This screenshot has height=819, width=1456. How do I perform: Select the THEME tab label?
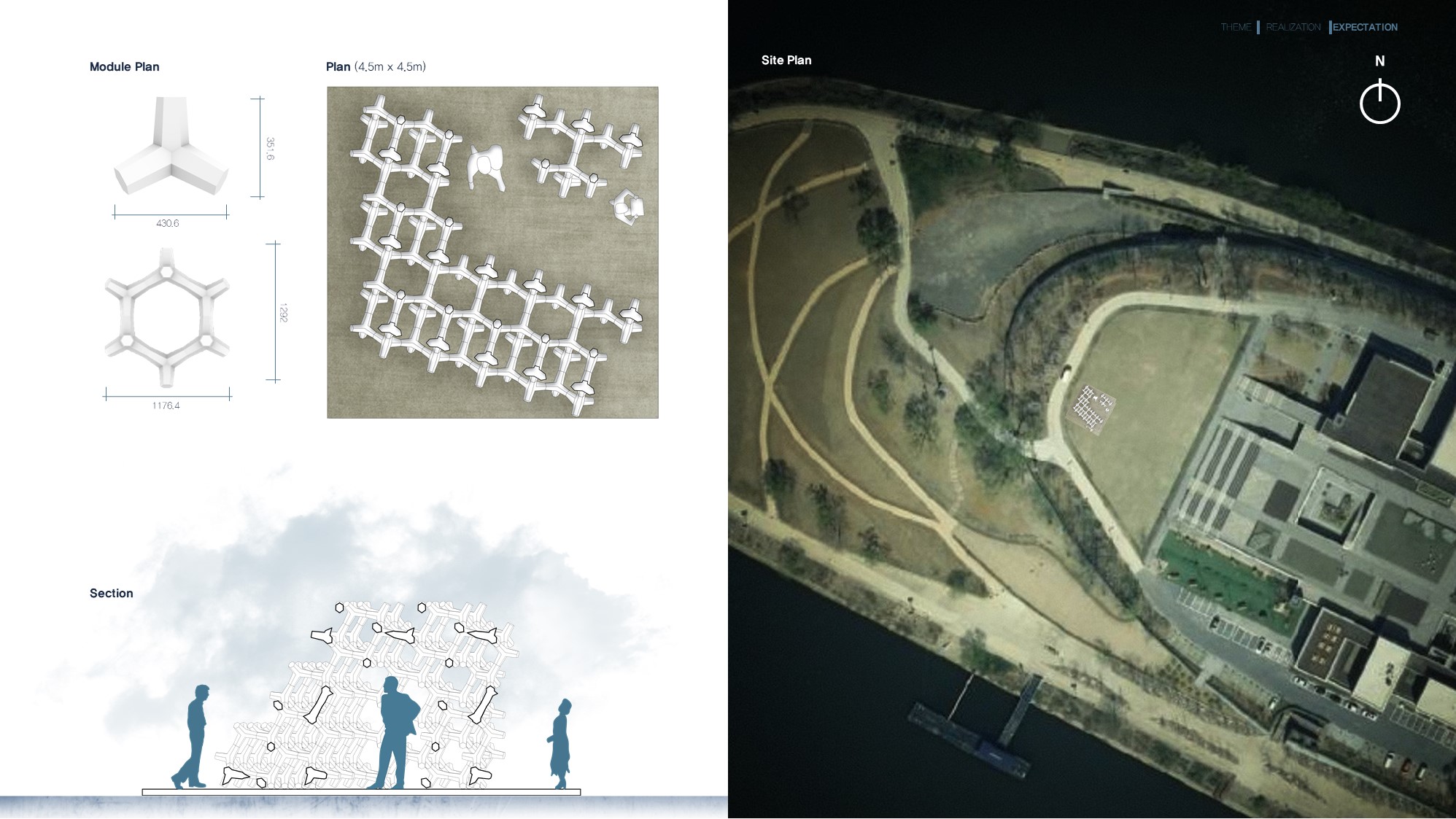[x=1236, y=27]
